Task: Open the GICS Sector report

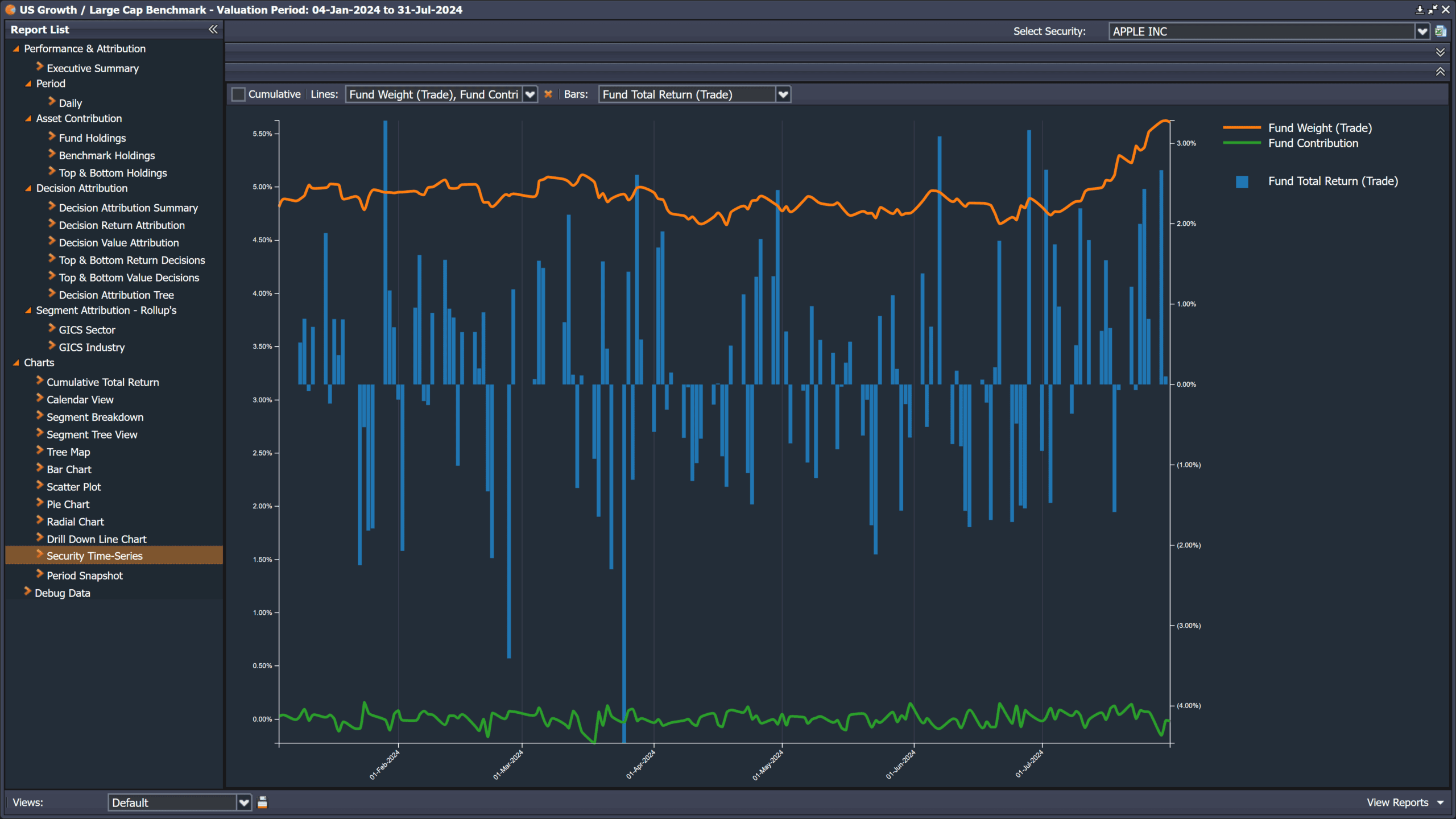Action: click(87, 330)
